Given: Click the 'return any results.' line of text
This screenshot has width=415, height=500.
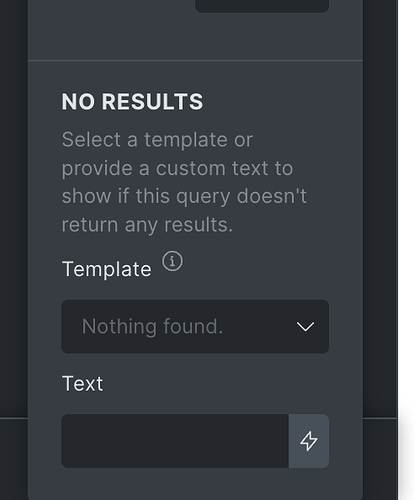Looking at the screenshot, I should pos(147,225).
